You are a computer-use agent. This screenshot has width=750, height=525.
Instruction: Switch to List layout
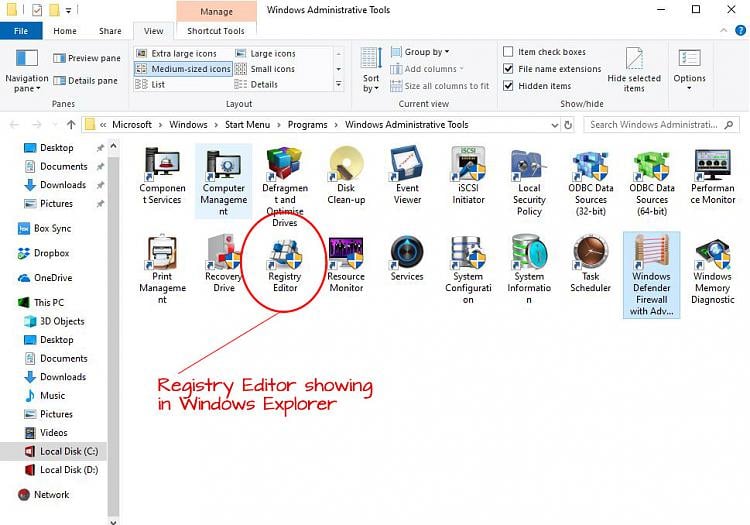pos(150,84)
